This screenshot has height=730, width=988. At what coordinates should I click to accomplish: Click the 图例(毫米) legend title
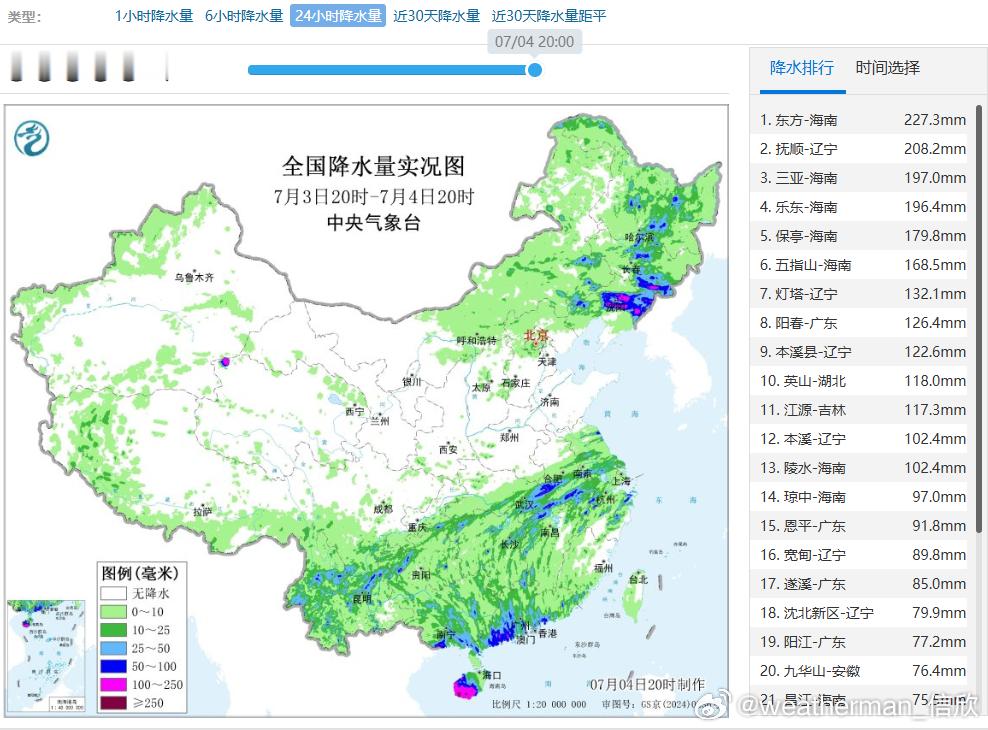[141, 573]
